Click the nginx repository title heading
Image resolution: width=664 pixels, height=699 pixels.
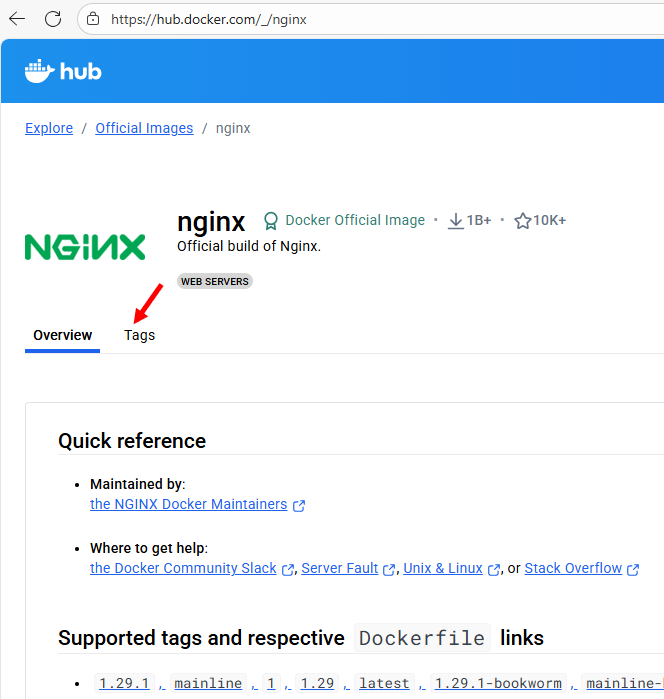pyautogui.click(x=211, y=222)
